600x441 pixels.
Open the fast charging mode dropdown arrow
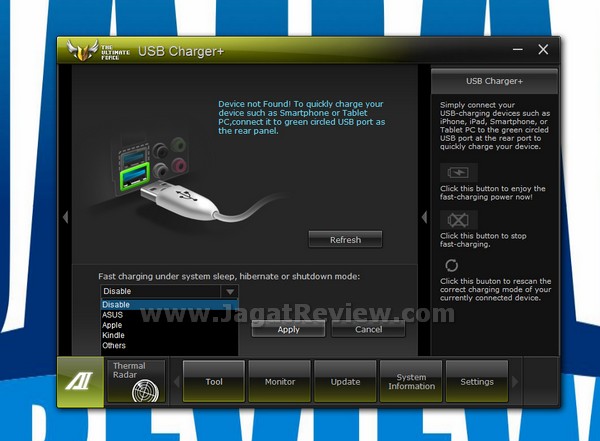click(230, 291)
